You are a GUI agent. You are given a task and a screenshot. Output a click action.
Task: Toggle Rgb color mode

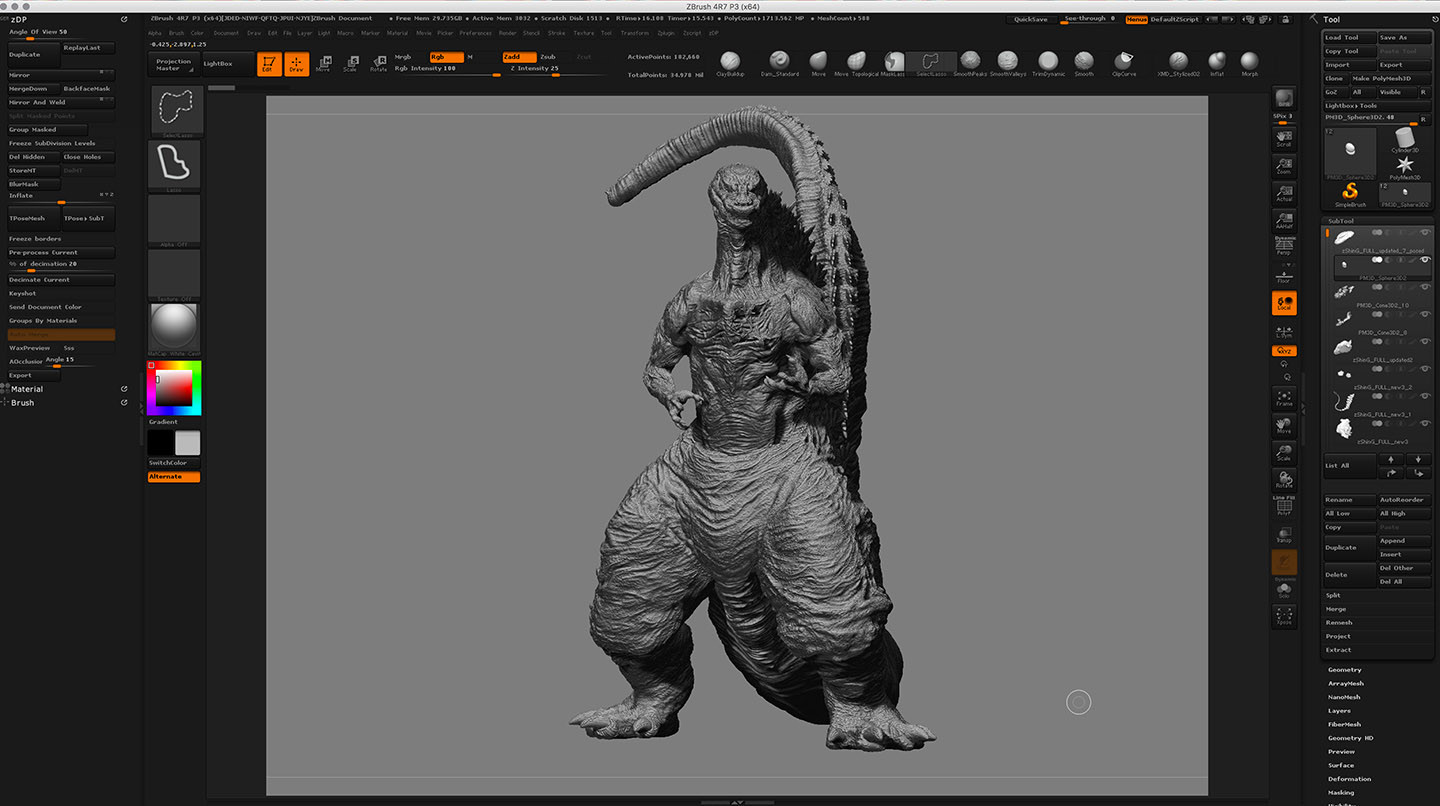point(446,57)
